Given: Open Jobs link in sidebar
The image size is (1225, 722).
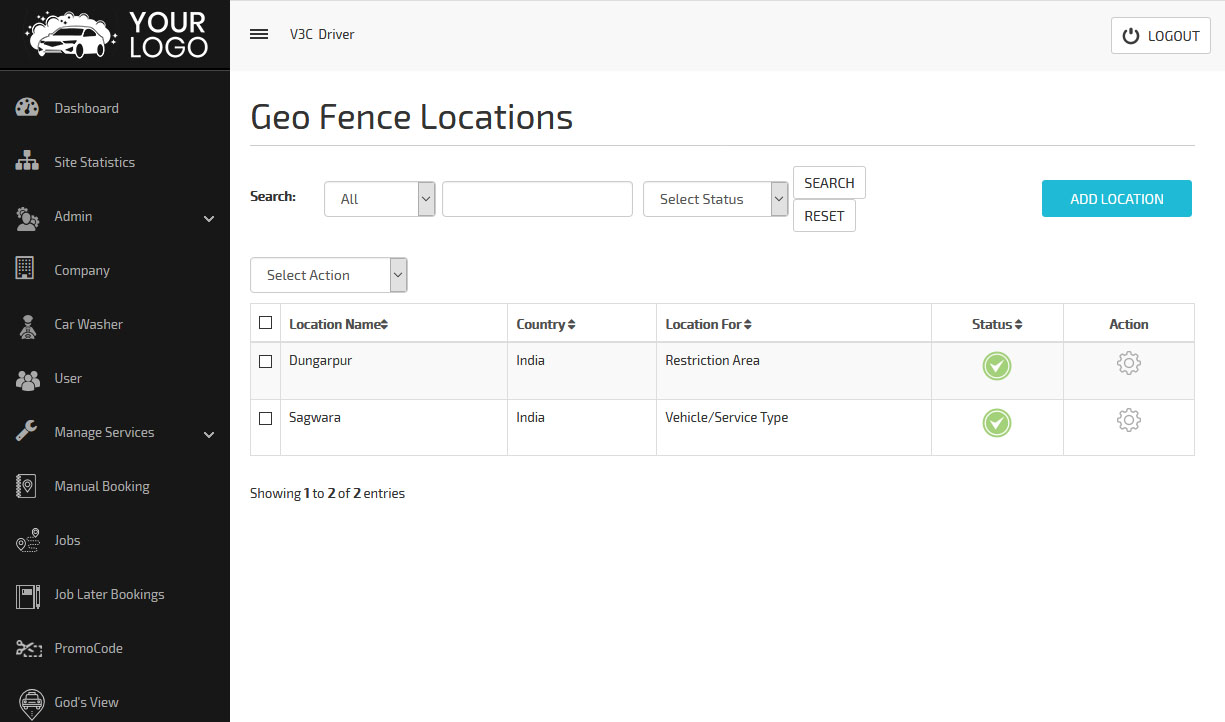Looking at the screenshot, I should 67,540.
